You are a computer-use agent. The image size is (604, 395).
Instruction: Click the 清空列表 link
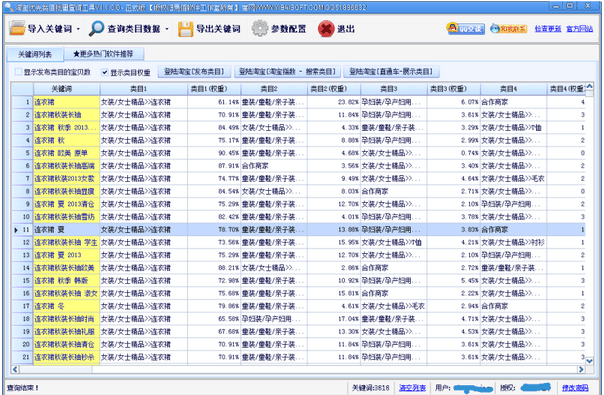coord(412,388)
